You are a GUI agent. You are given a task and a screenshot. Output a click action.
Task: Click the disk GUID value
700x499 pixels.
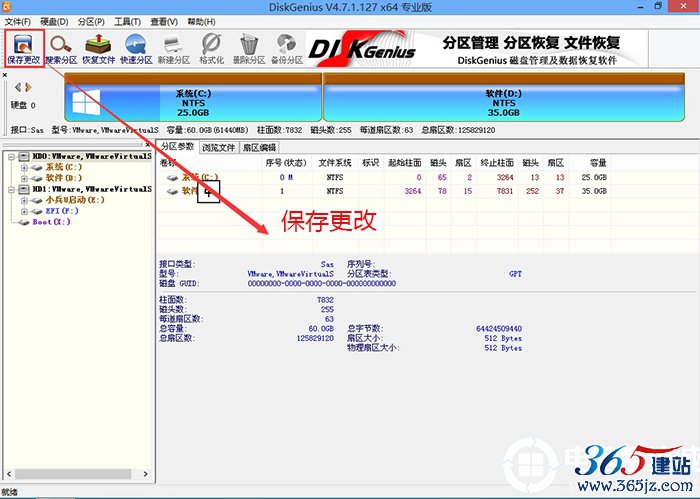(322, 283)
